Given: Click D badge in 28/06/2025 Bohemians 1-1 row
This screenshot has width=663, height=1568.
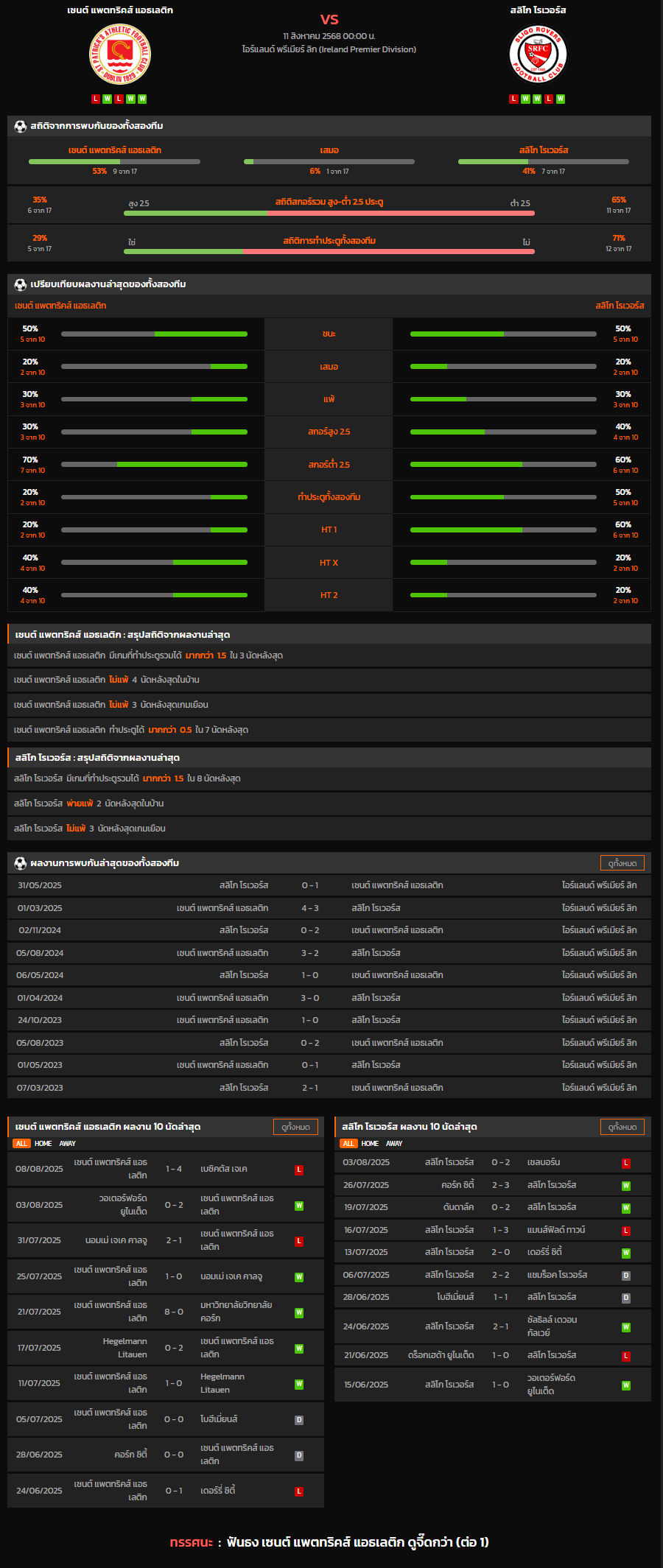Looking at the screenshot, I should point(626,1298).
